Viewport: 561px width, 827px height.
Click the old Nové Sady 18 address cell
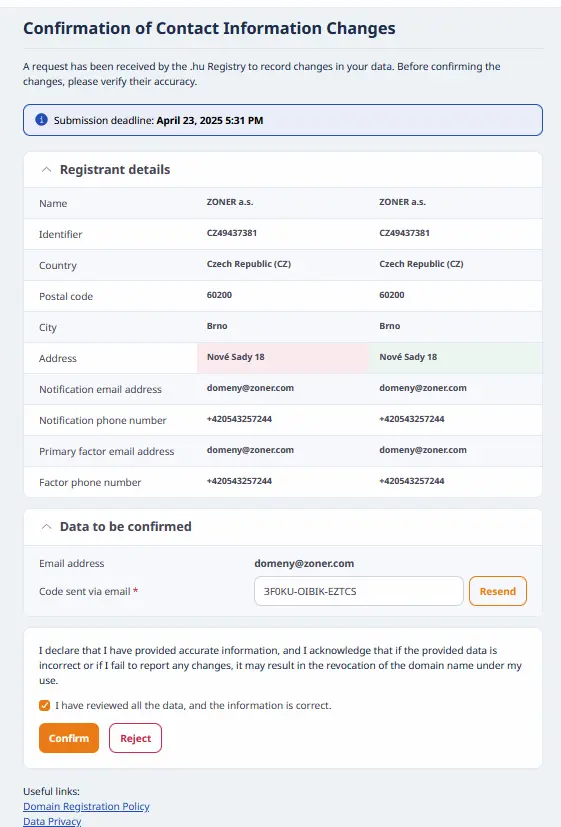pos(283,358)
